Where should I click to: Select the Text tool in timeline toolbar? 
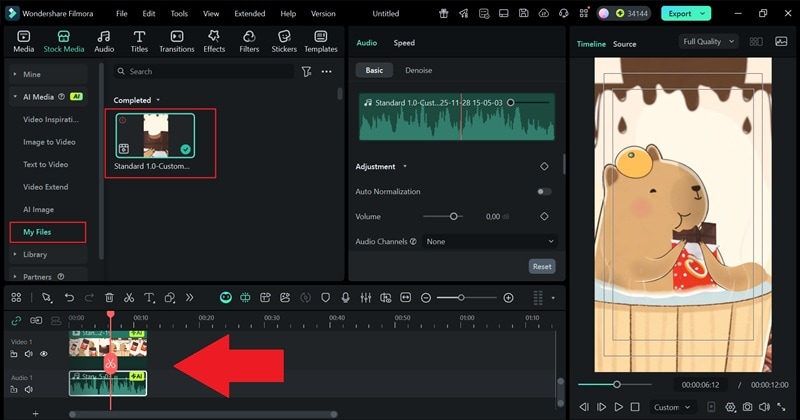[149, 298]
